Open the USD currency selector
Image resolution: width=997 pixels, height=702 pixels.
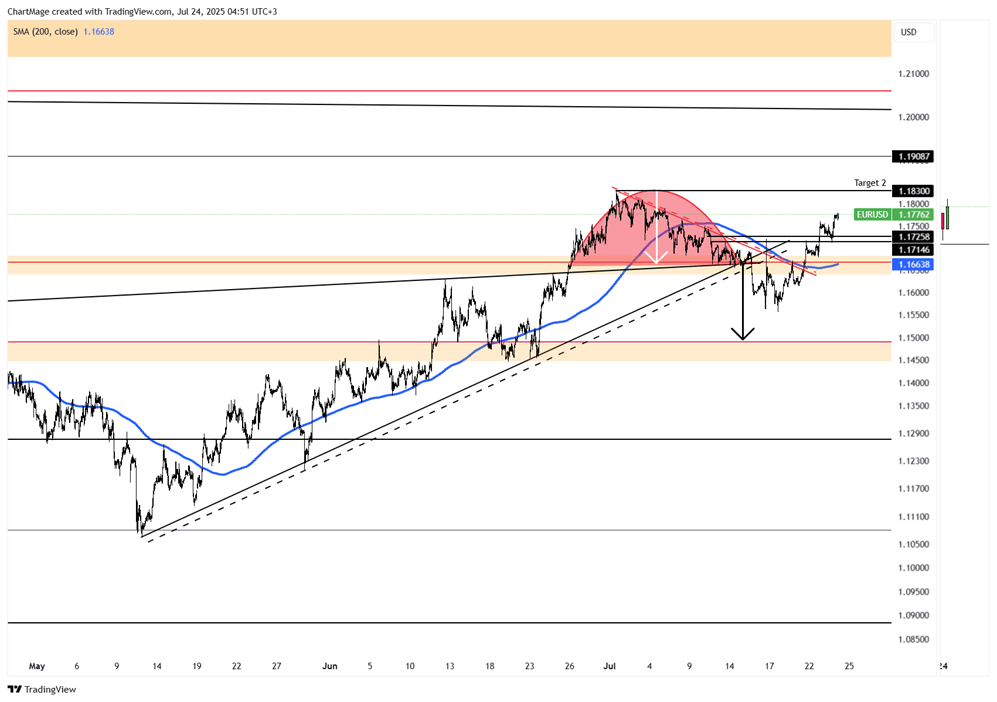tap(909, 32)
